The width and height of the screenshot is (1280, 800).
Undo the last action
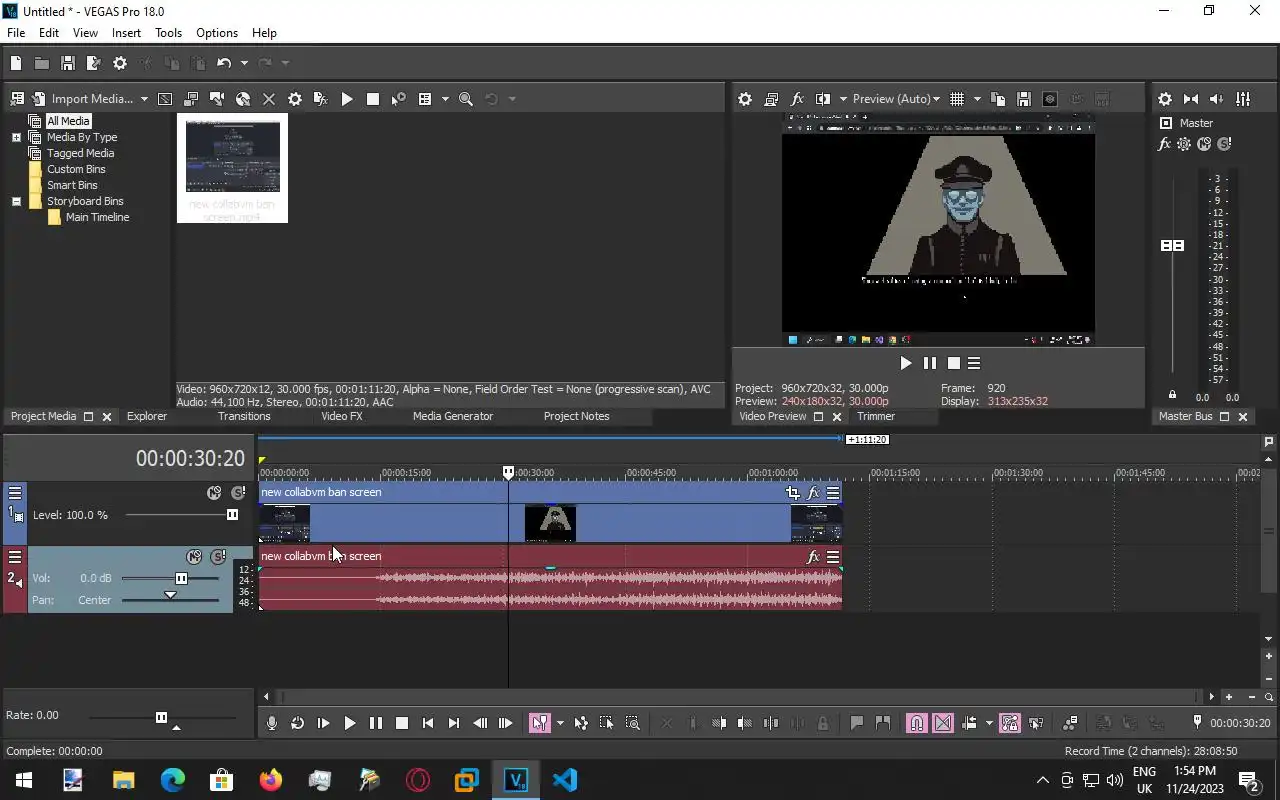pos(224,63)
